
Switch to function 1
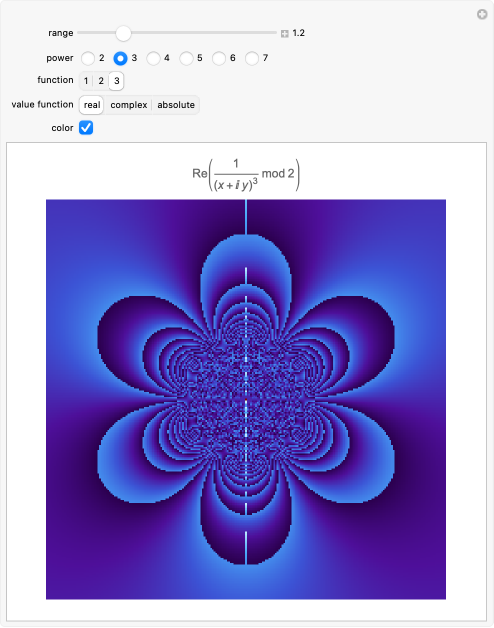click(86, 81)
